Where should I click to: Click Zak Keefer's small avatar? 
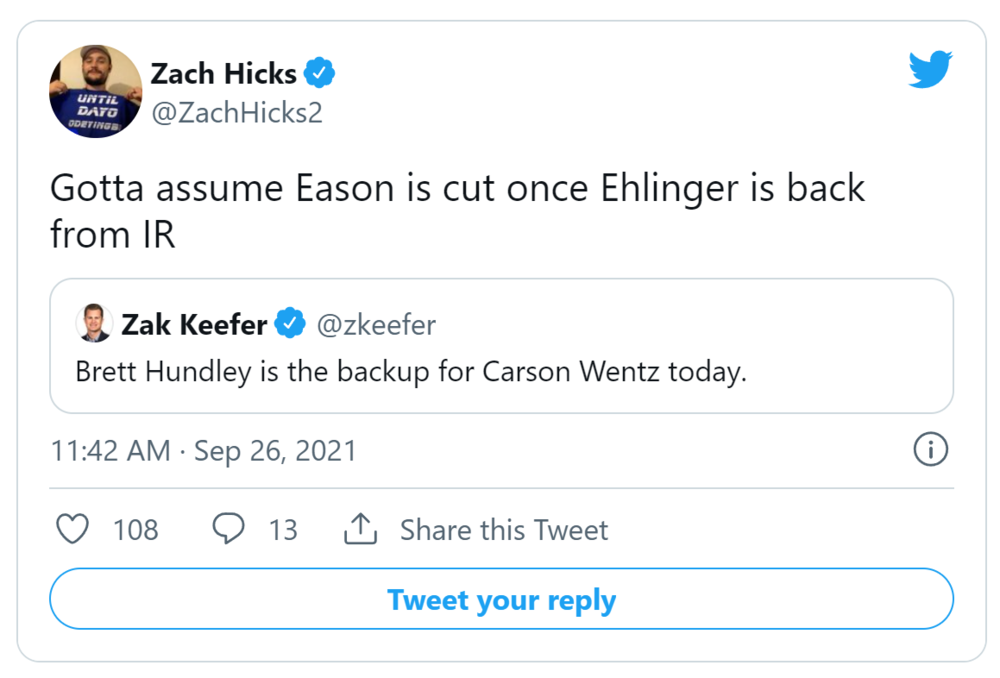tap(93, 324)
